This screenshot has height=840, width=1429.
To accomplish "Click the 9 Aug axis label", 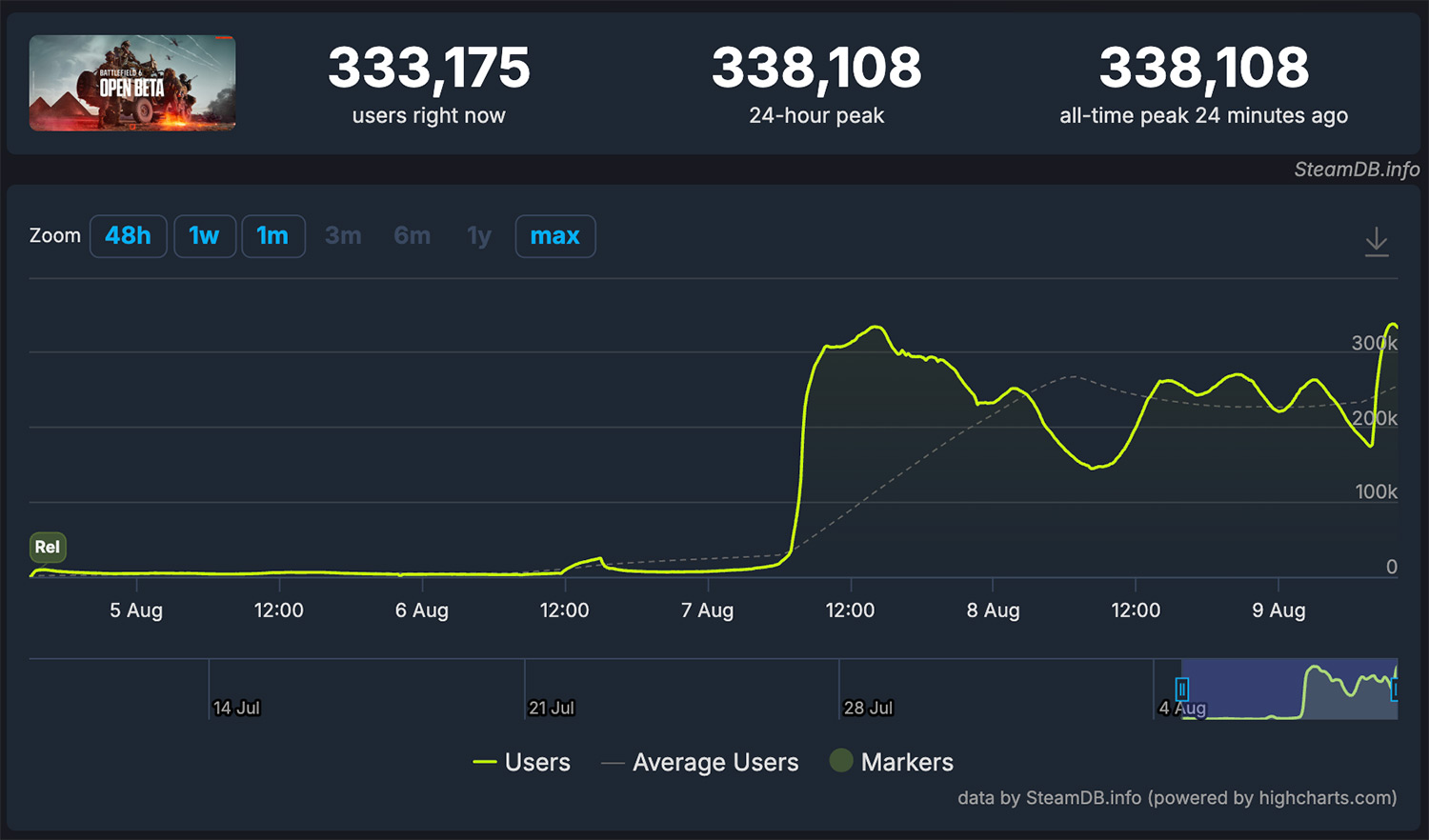I will click(x=1278, y=610).
